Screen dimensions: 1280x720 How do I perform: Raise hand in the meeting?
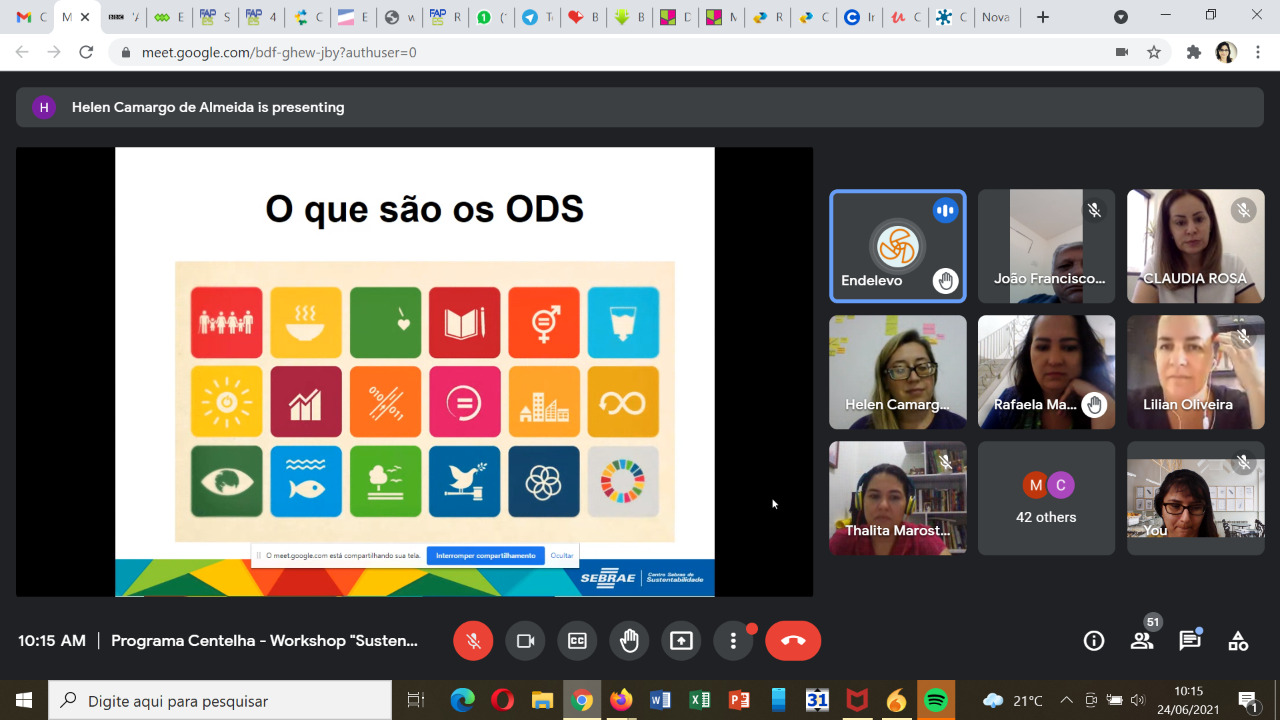tap(629, 641)
